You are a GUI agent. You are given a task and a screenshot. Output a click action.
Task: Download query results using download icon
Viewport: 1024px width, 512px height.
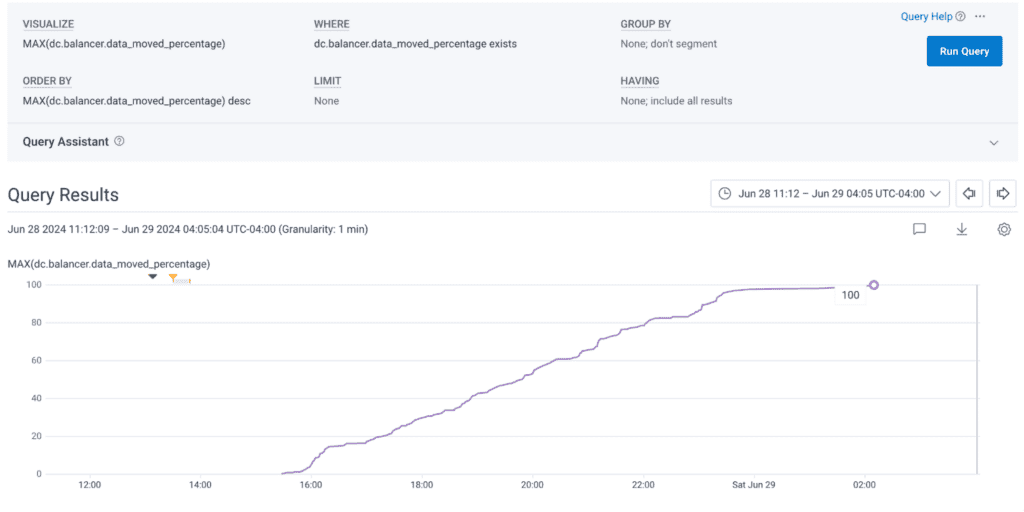coord(961,229)
